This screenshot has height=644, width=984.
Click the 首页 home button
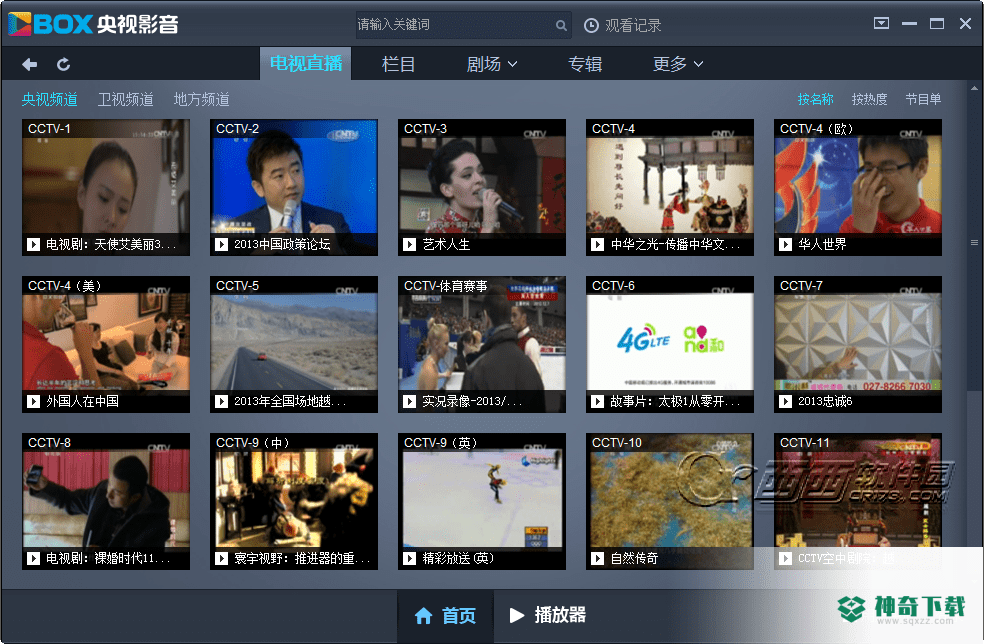pyautogui.click(x=446, y=616)
